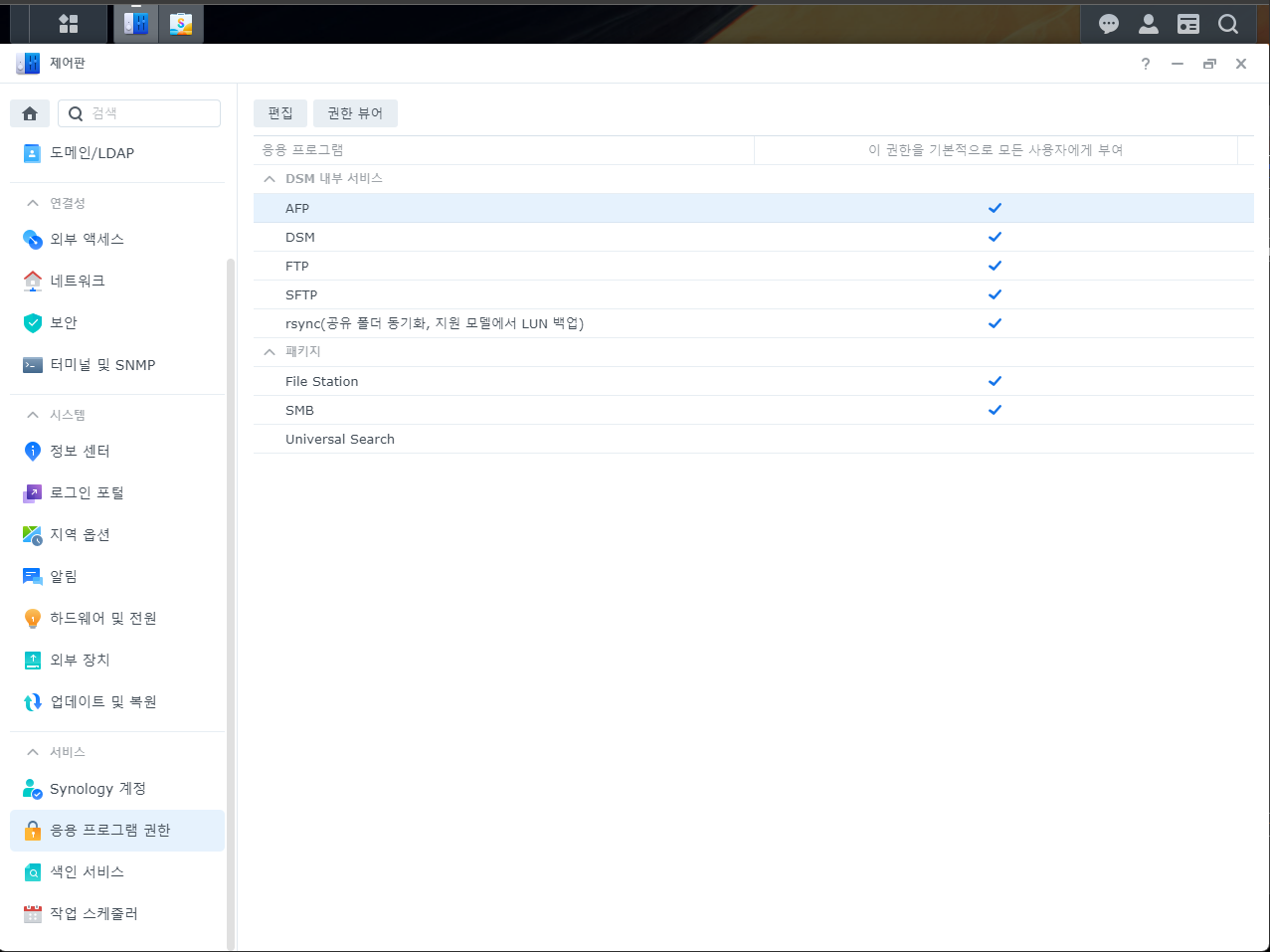1270x952 pixels.
Task: Open 색인 서비스 icon in sidebar
Action: [x=33, y=872]
